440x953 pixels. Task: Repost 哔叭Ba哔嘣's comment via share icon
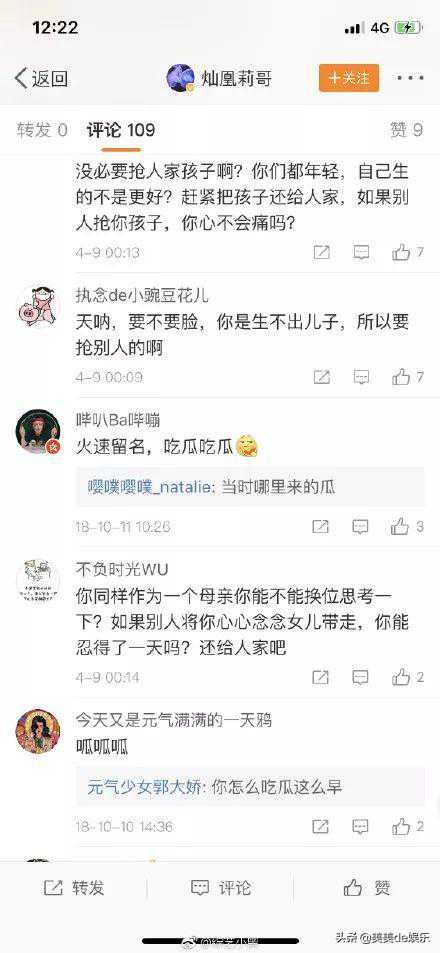click(x=321, y=526)
